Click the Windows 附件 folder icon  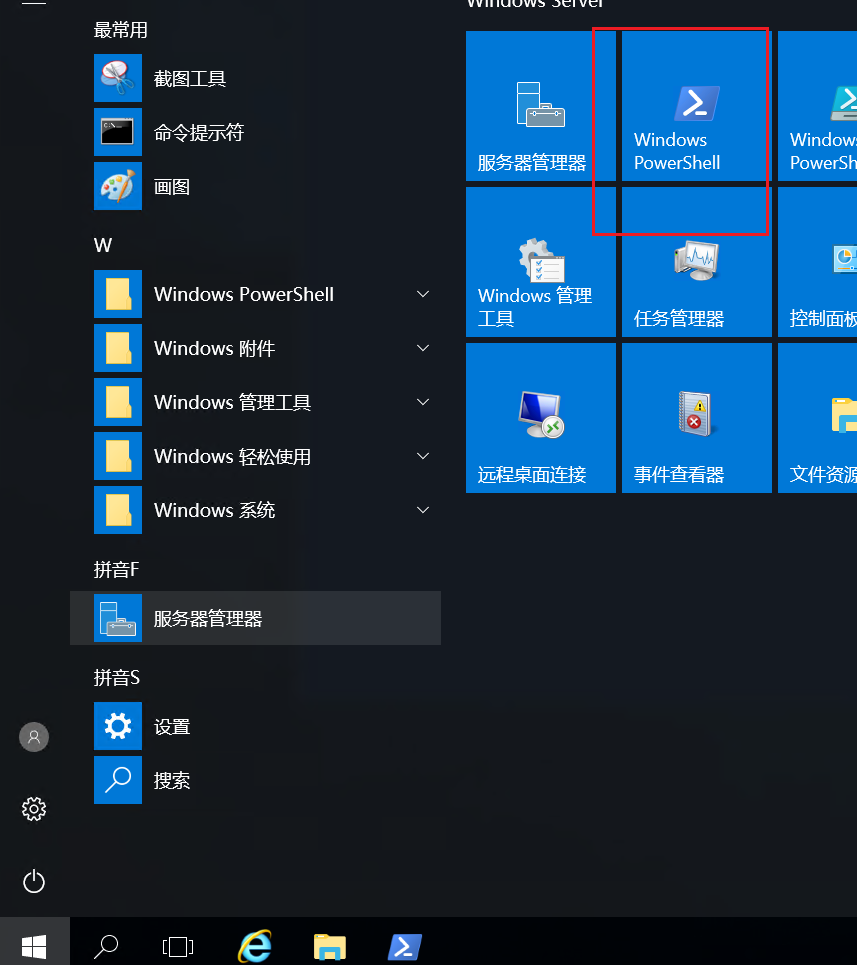[x=118, y=348]
